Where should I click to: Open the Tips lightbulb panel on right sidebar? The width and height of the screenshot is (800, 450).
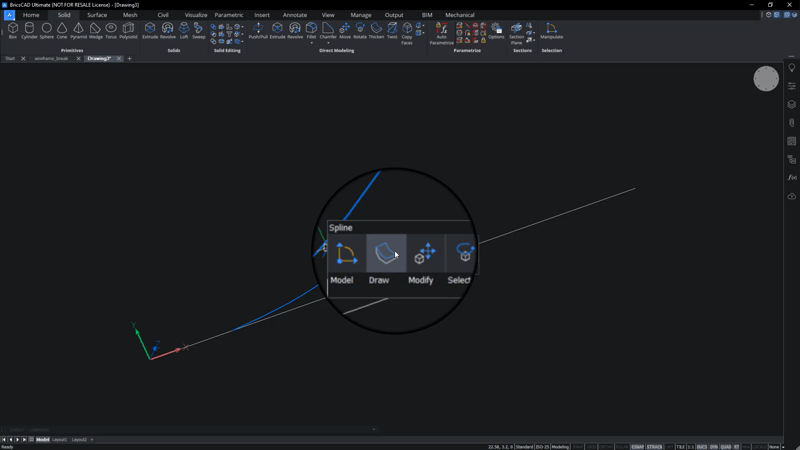tap(791, 68)
